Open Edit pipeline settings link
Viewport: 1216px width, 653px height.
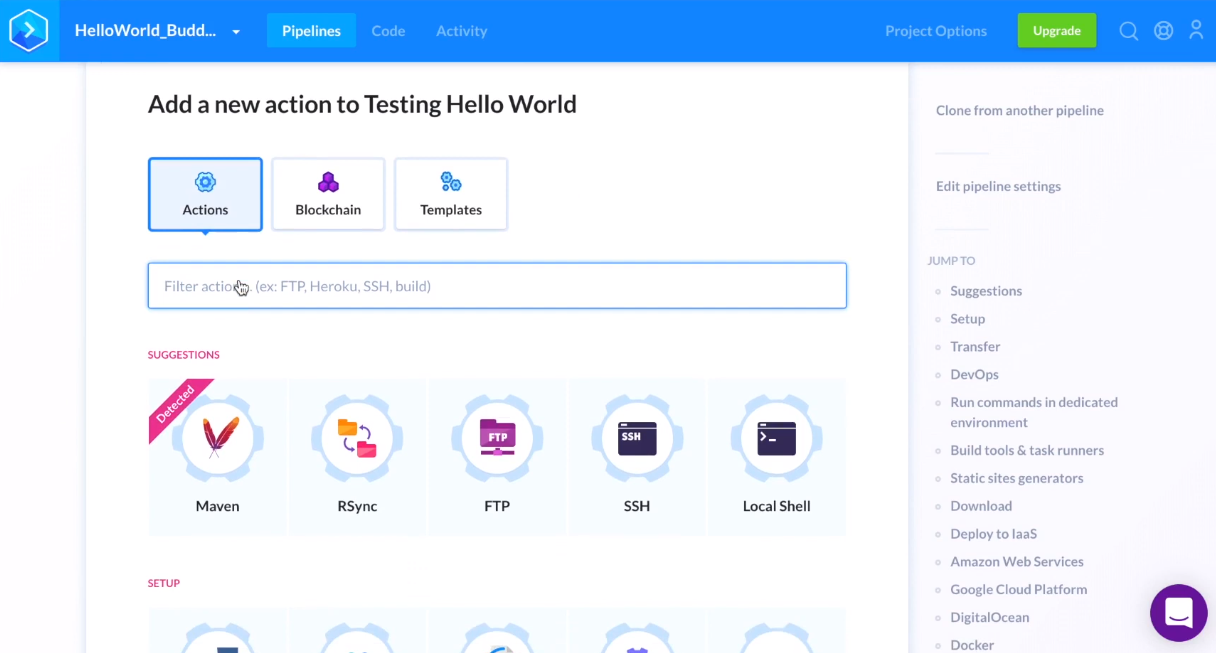tap(997, 186)
